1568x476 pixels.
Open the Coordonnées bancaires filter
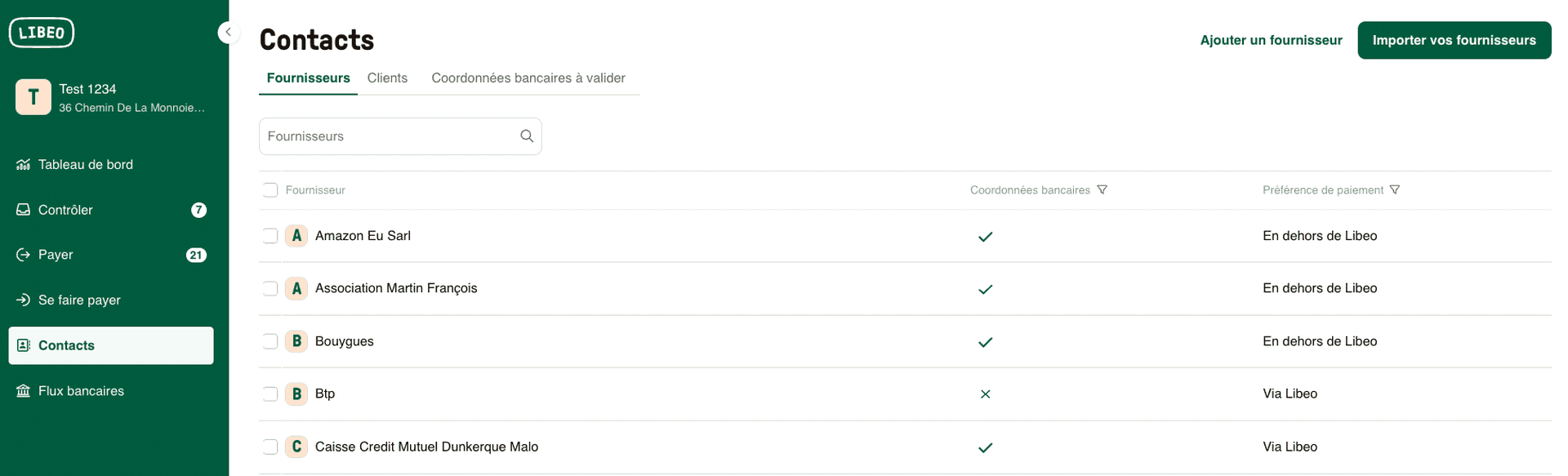tap(1102, 189)
